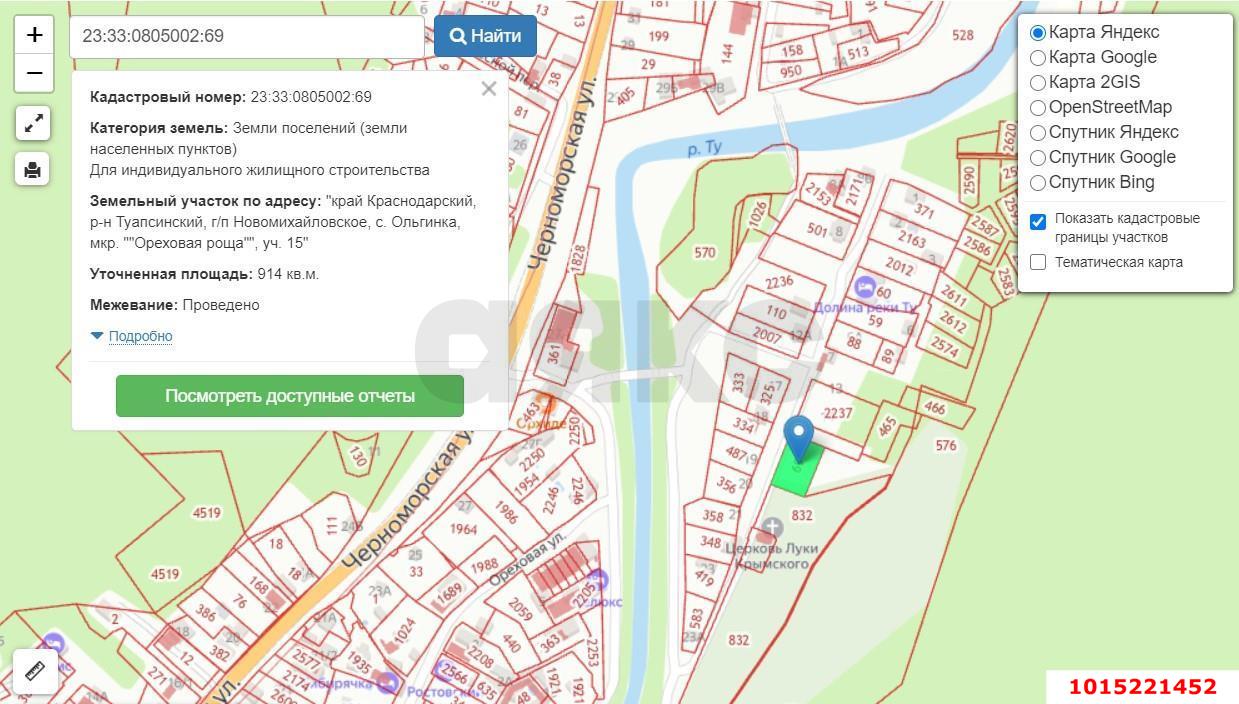Choose OpenStreetMap base map
Image resolution: width=1239 pixels, height=704 pixels.
point(1038,108)
